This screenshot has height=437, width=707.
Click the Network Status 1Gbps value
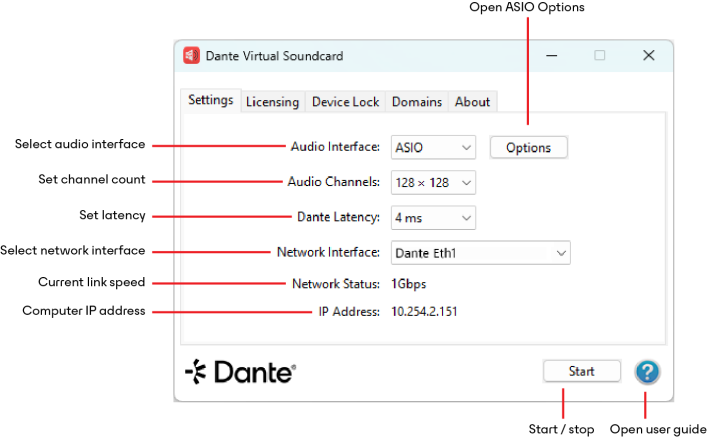coord(409,284)
